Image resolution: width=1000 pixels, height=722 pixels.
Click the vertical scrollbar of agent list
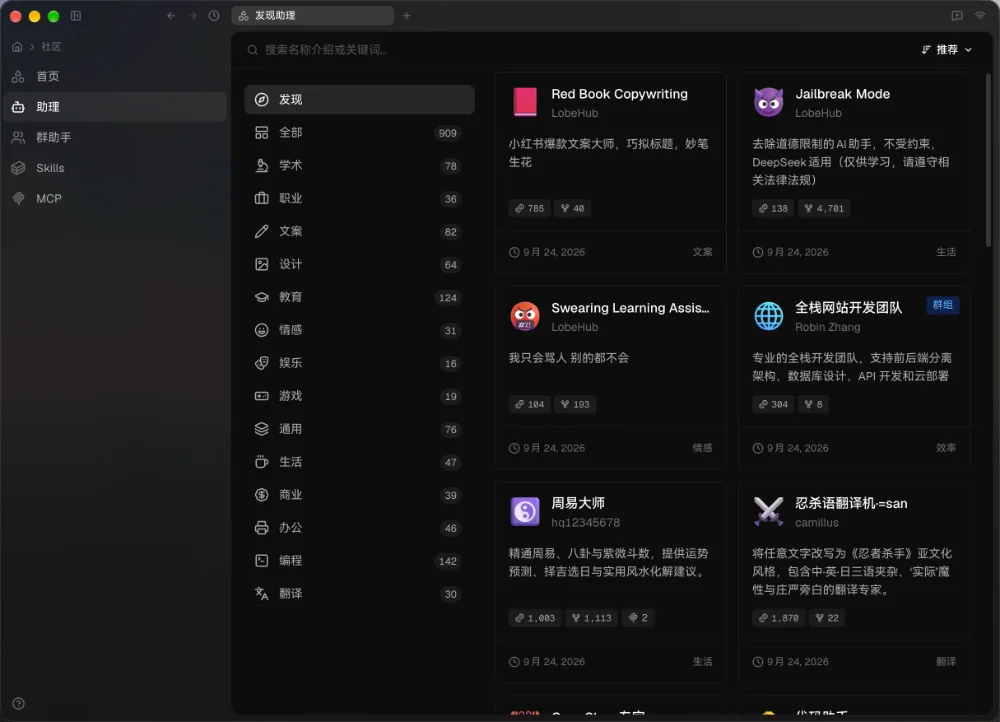click(989, 161)
